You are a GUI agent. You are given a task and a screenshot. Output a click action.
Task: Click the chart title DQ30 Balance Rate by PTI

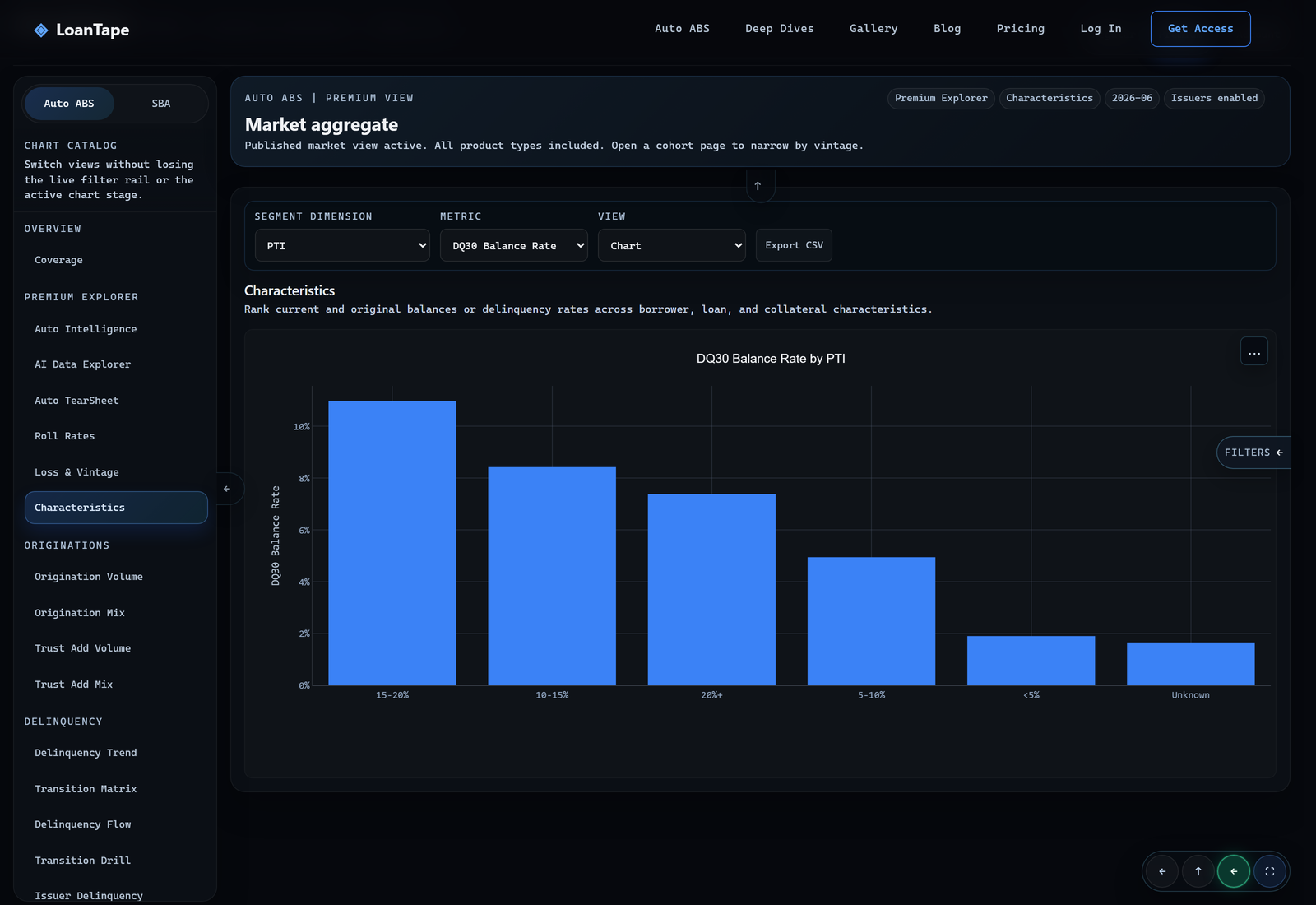(771, 359)
